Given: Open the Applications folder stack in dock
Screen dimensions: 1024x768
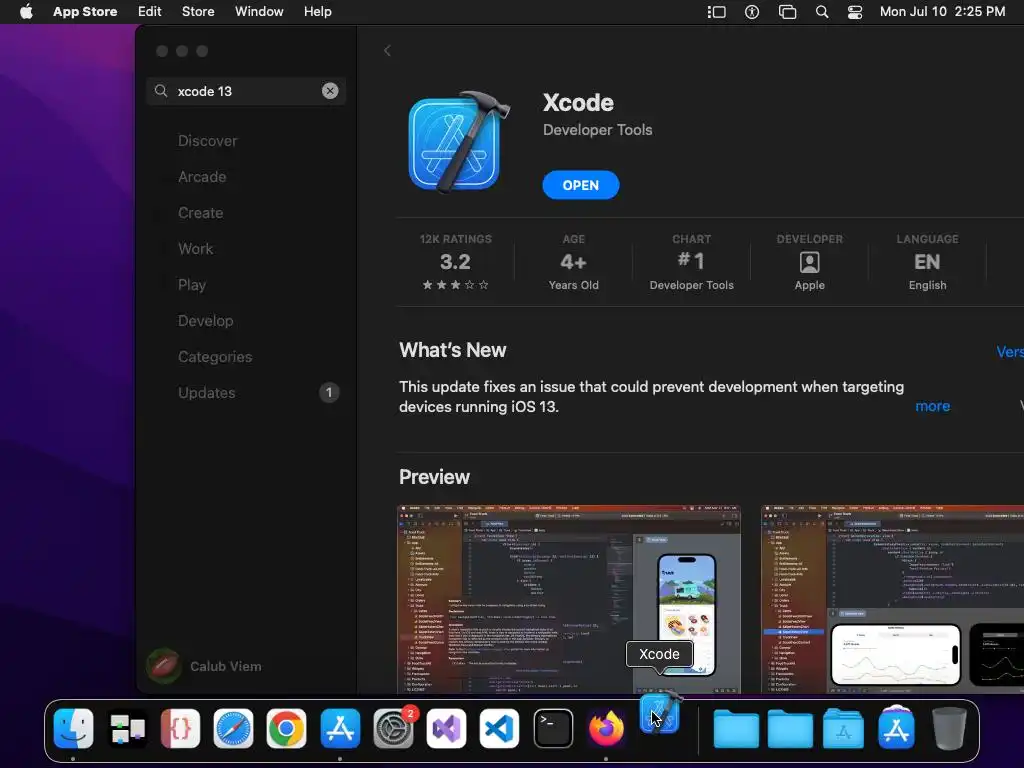Looking at the screenshot, I should point(843,728).
